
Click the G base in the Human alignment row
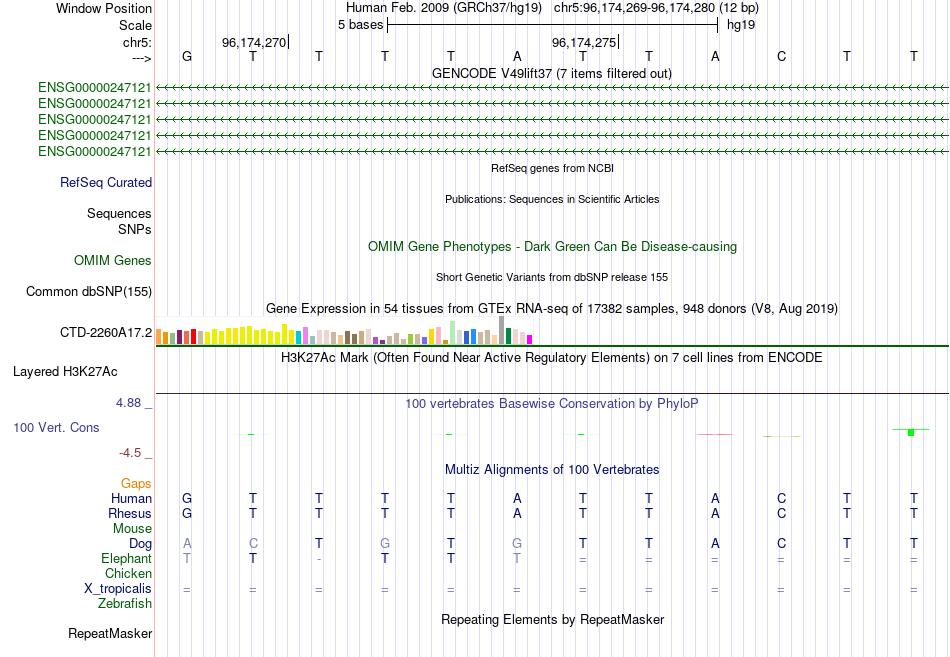[187, 498]
